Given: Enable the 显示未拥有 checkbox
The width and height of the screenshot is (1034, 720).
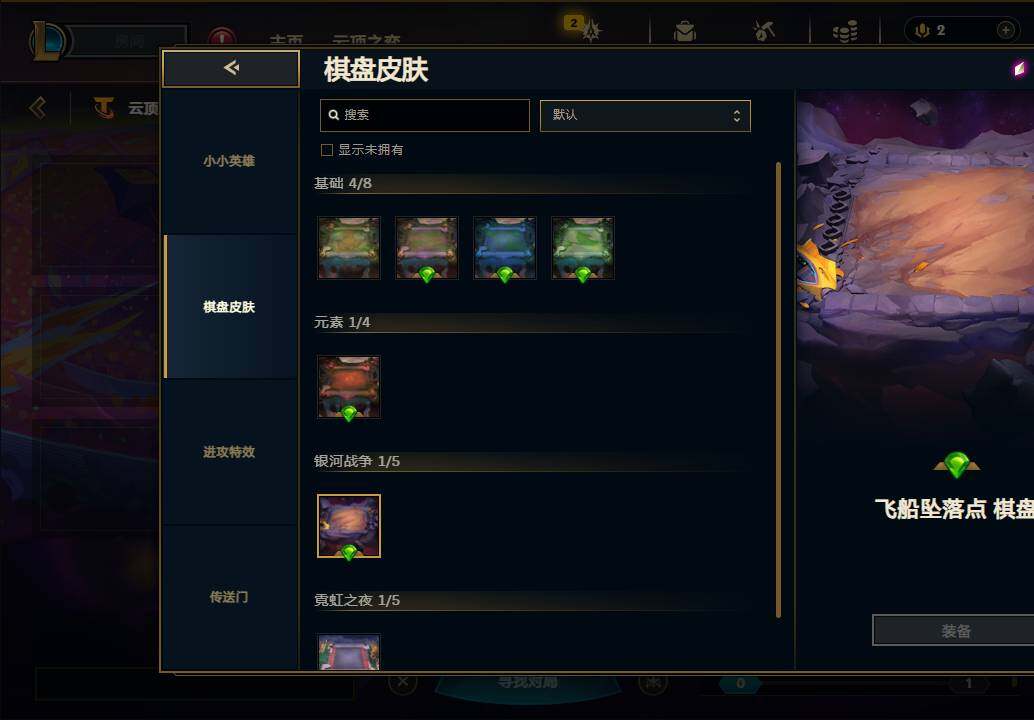Looking at the screenshot, I should [326, 150].
